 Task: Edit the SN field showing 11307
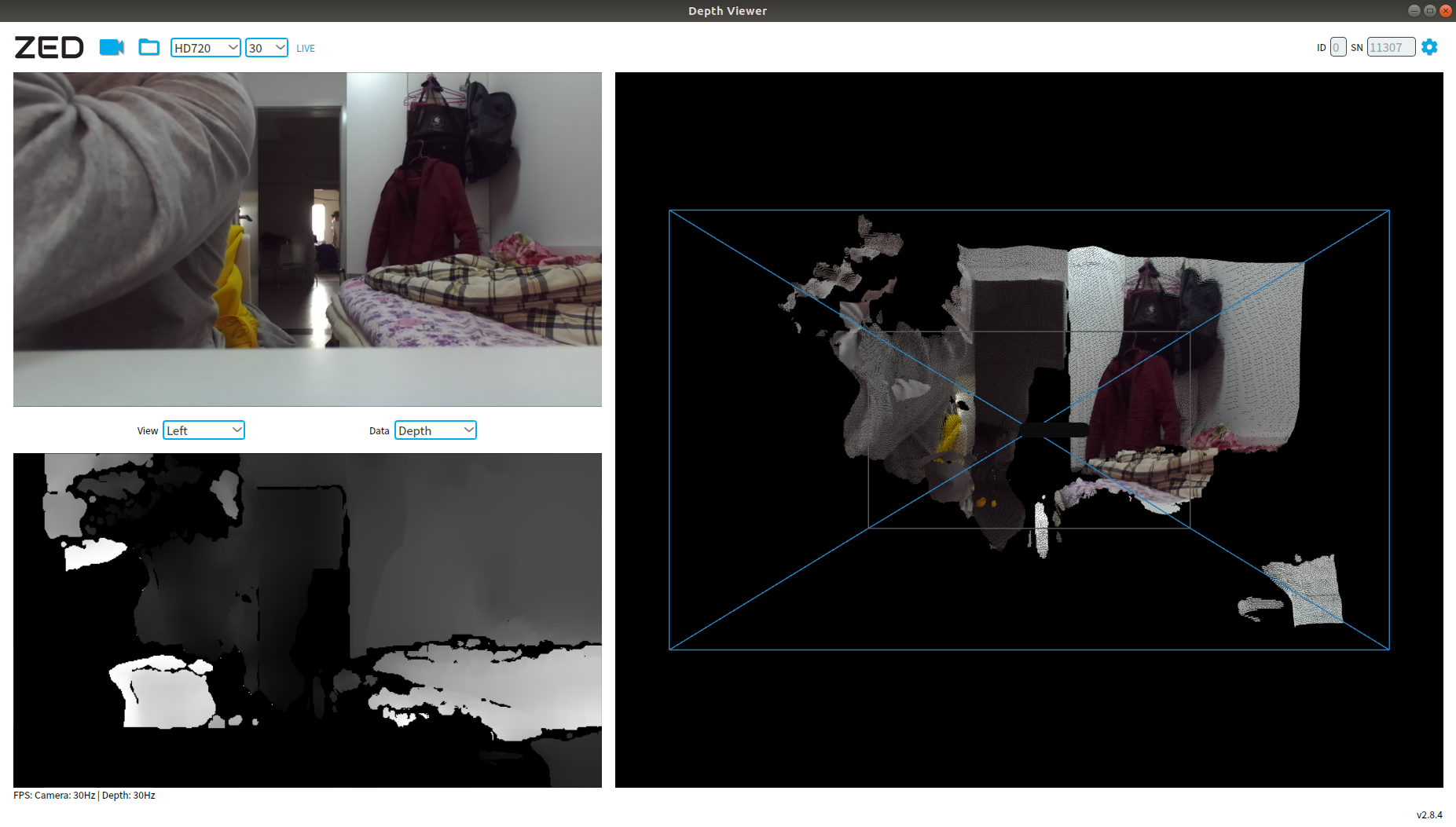(x=1390, y=47)
